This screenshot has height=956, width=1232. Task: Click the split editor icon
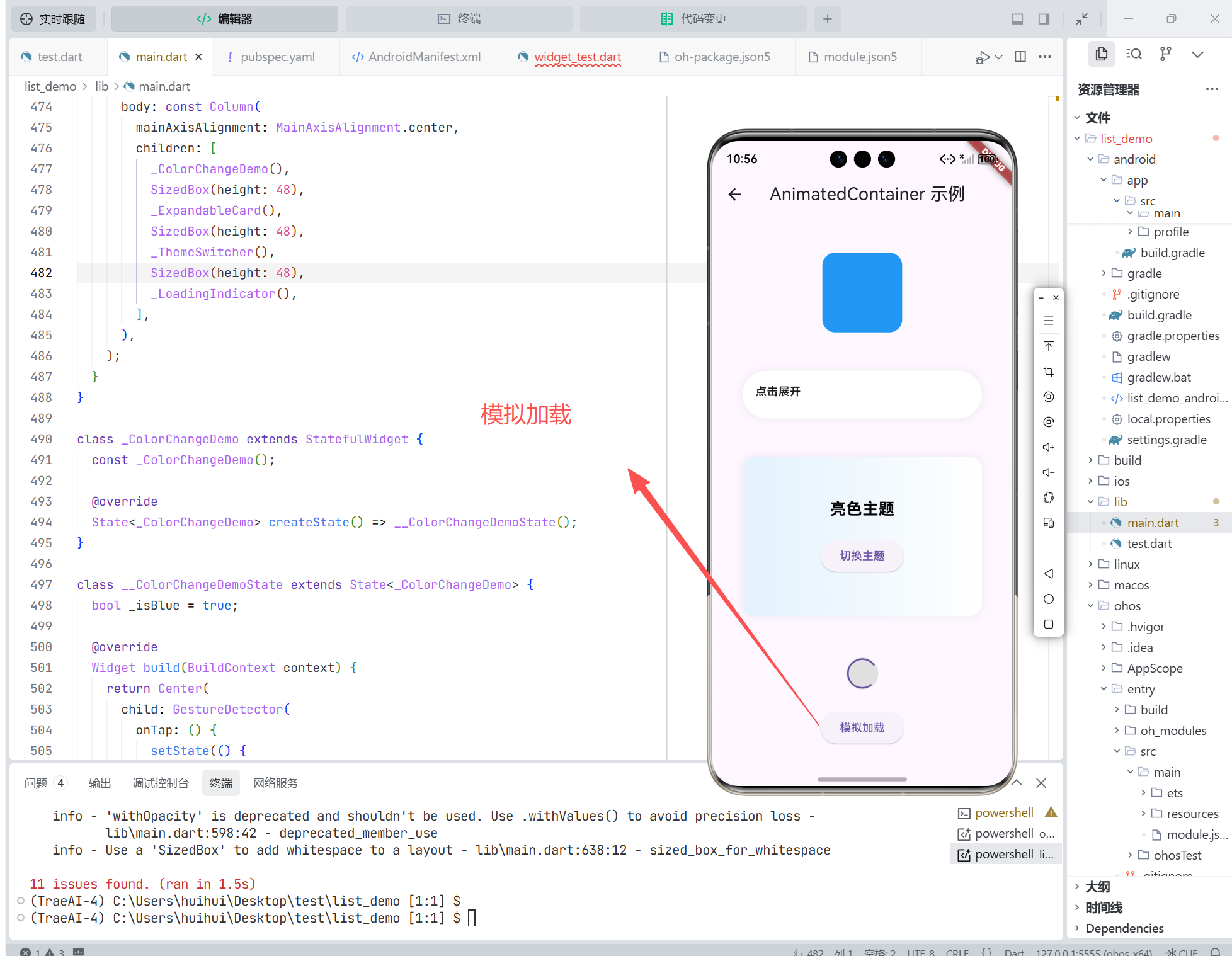coord(1020,57)
